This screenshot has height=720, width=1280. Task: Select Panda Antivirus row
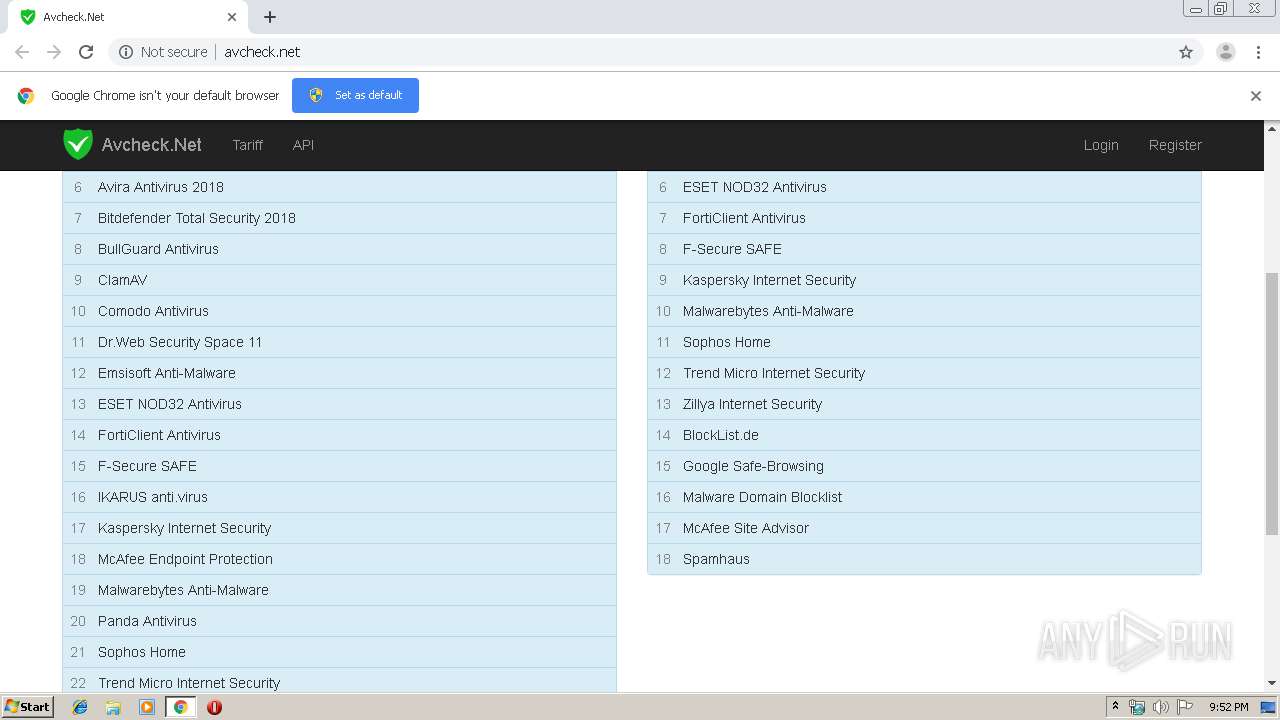pos(339,621)
